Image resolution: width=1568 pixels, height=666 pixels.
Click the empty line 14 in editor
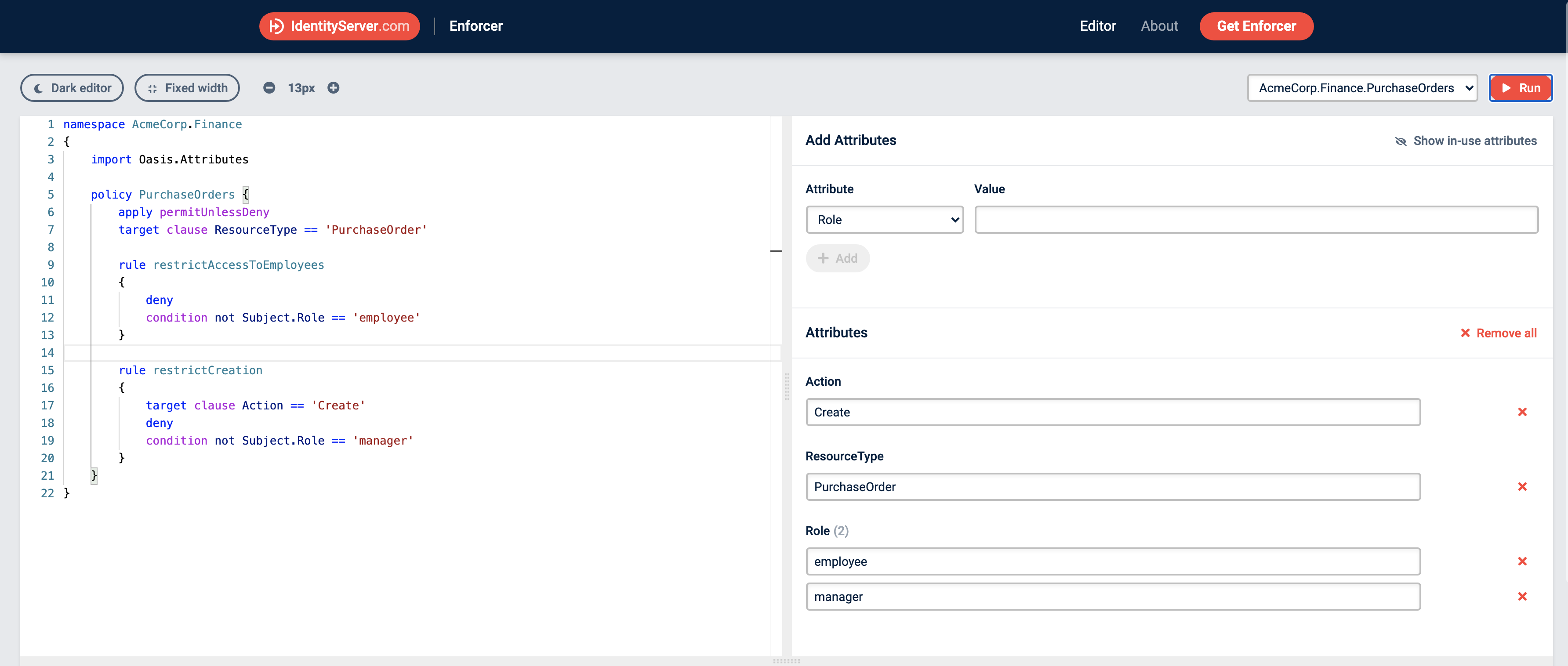click(422, 353)
